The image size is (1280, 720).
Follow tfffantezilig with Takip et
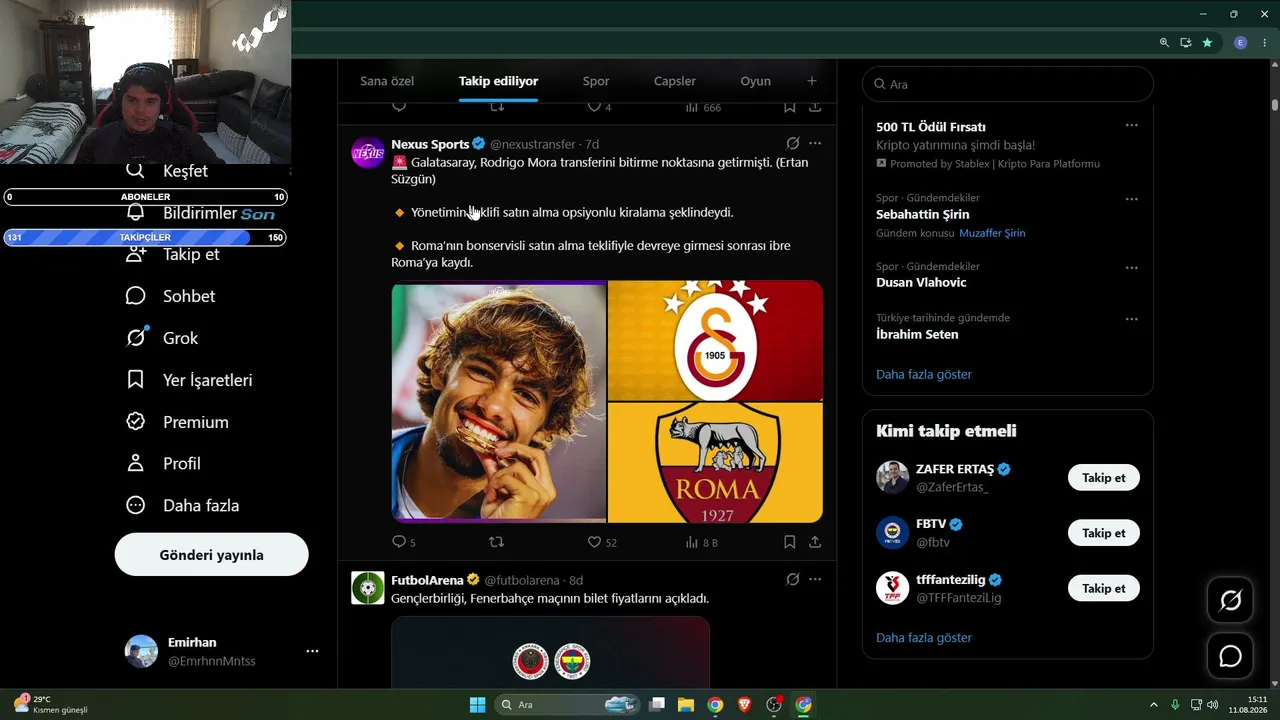1103,588
